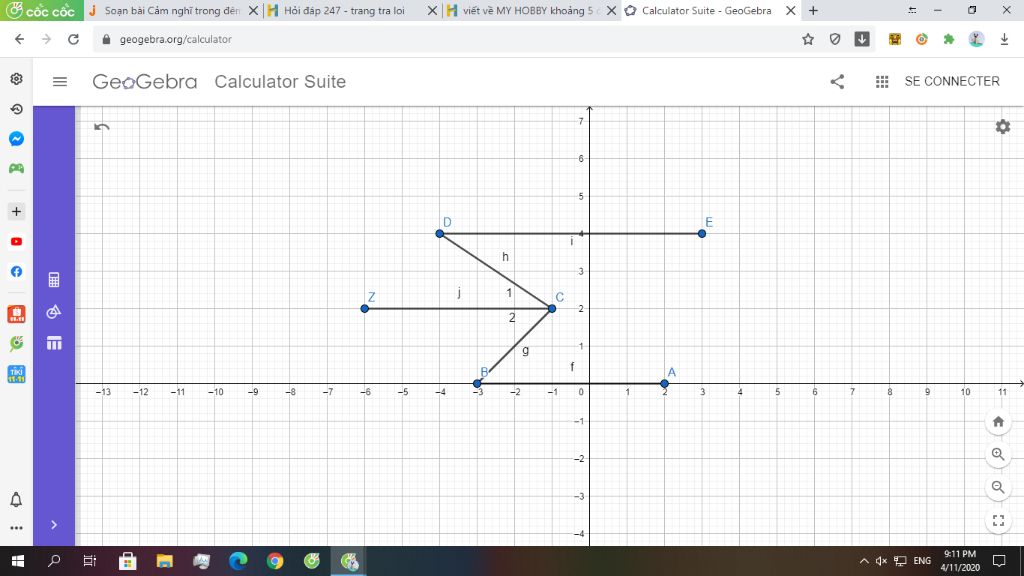Switch to Soạn bài Cảm nghĩ tab
1024x576 pixels.
[x=172, y=10]
